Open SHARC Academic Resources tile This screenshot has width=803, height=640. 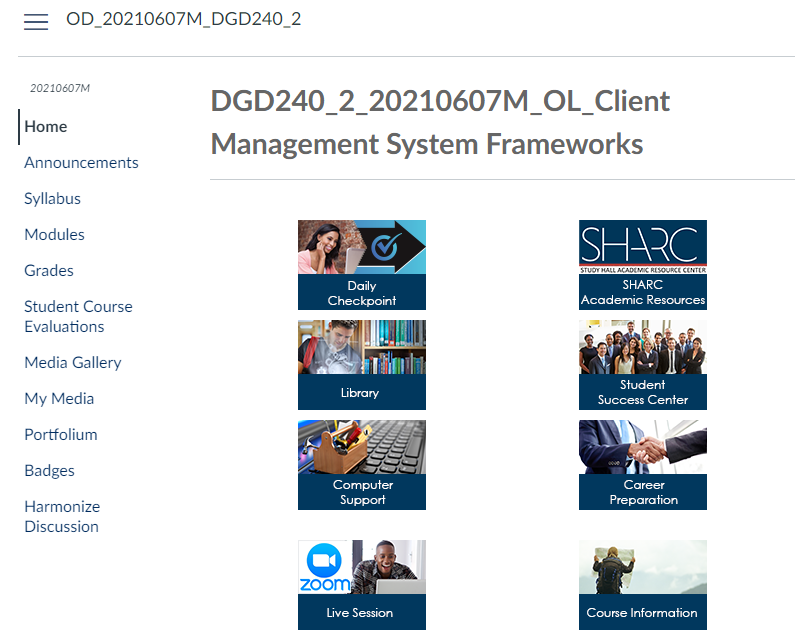click(x=642, y=265)
